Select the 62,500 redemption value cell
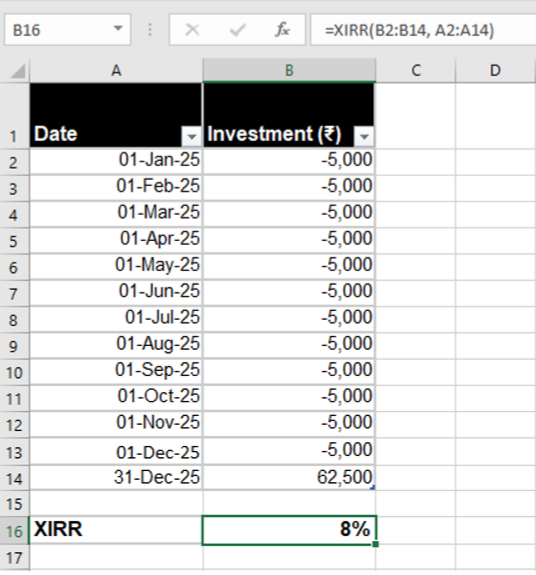This screenshot has width=536, height=575. 289,477
